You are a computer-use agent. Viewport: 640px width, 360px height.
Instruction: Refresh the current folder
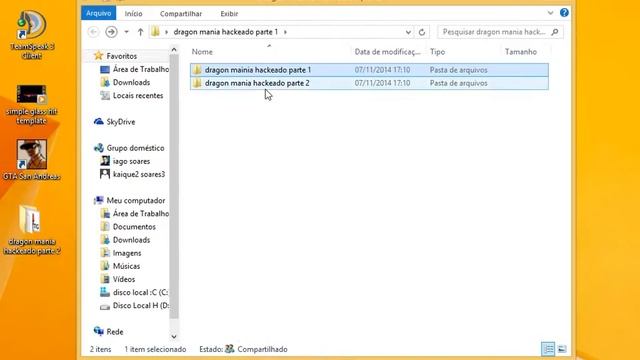(422, 32)
